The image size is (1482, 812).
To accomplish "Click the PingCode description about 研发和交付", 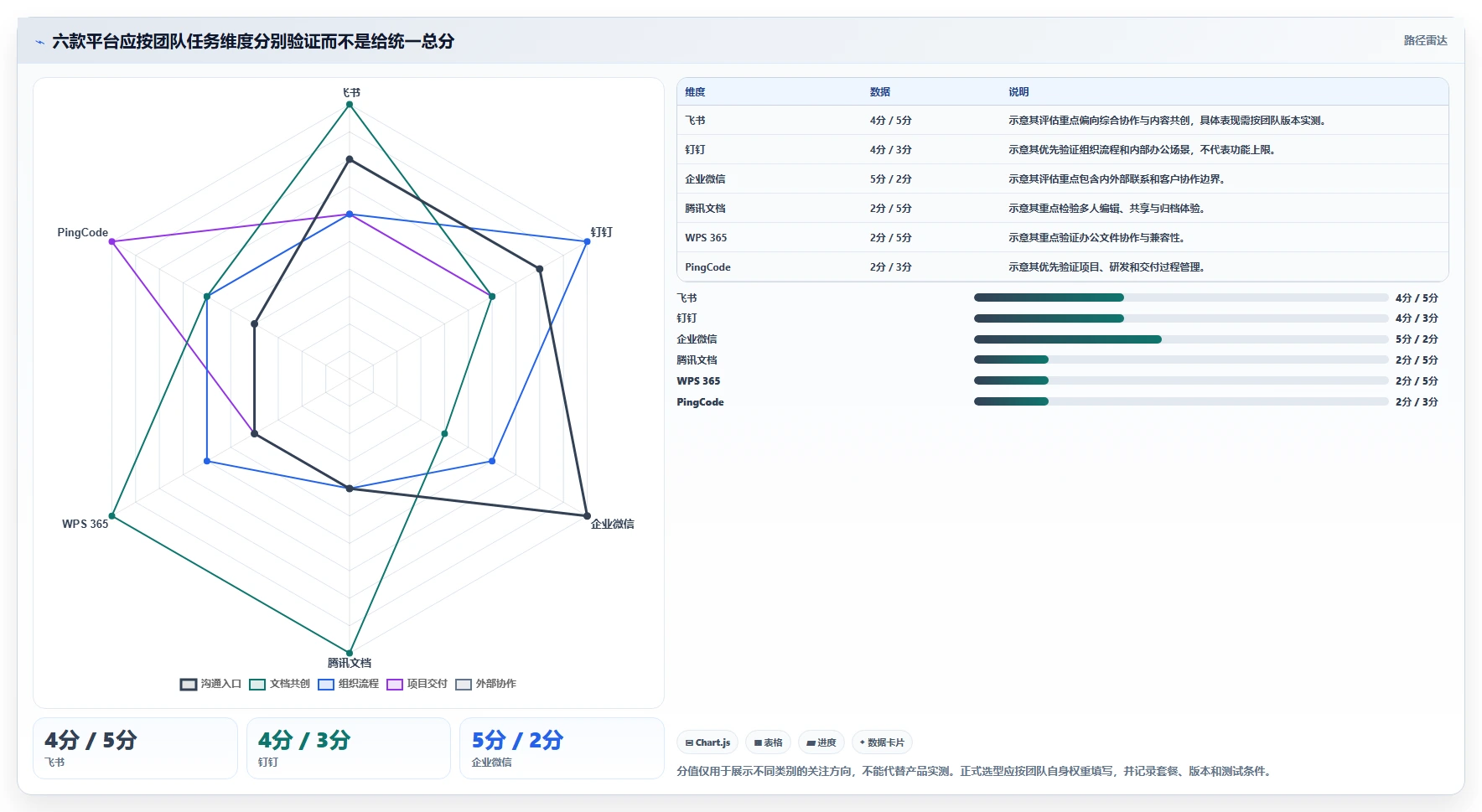I will [x=1106, y=267].
